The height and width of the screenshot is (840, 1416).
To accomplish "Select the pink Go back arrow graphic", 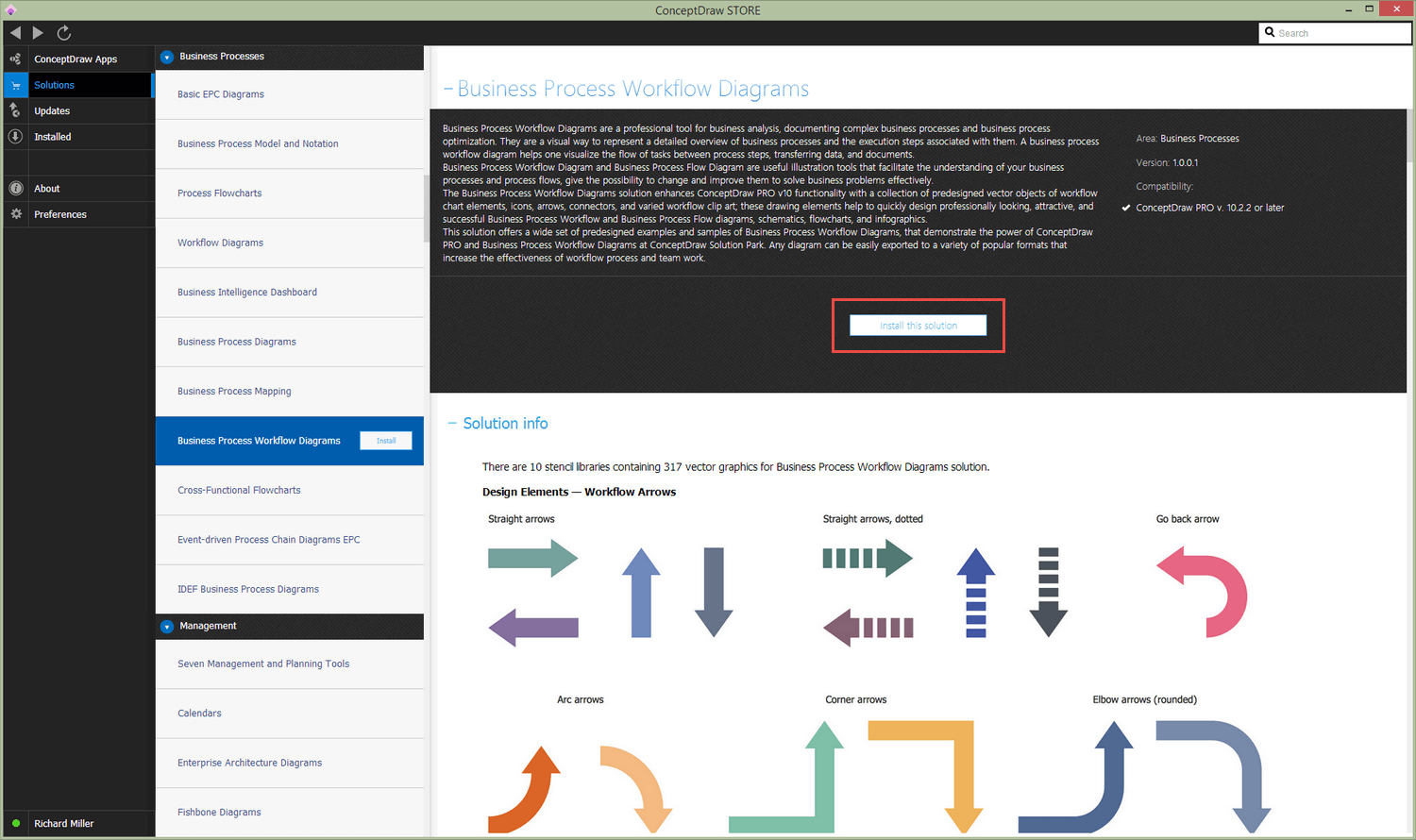I will coord(1202,593).
